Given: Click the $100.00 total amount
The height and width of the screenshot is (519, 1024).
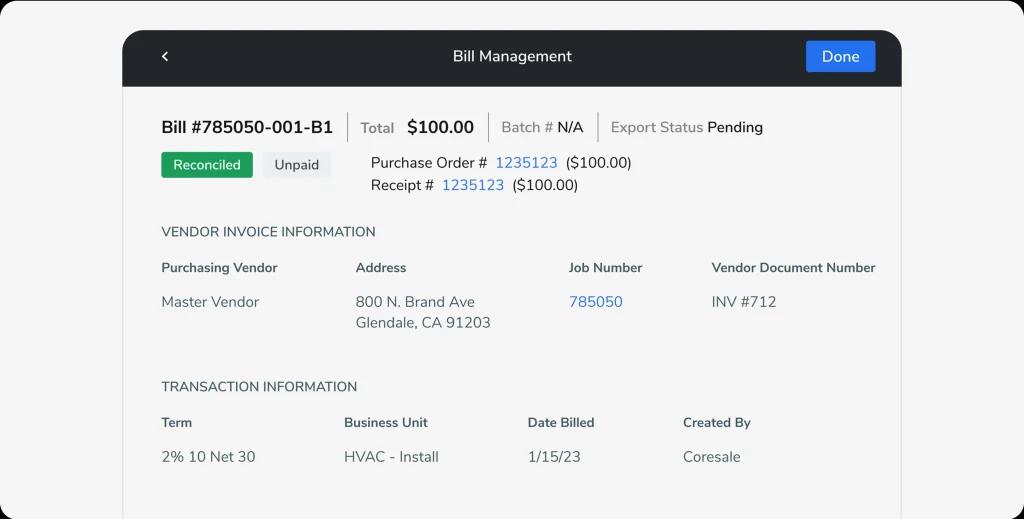Looking at the screenshot, I should click(440, 127).
